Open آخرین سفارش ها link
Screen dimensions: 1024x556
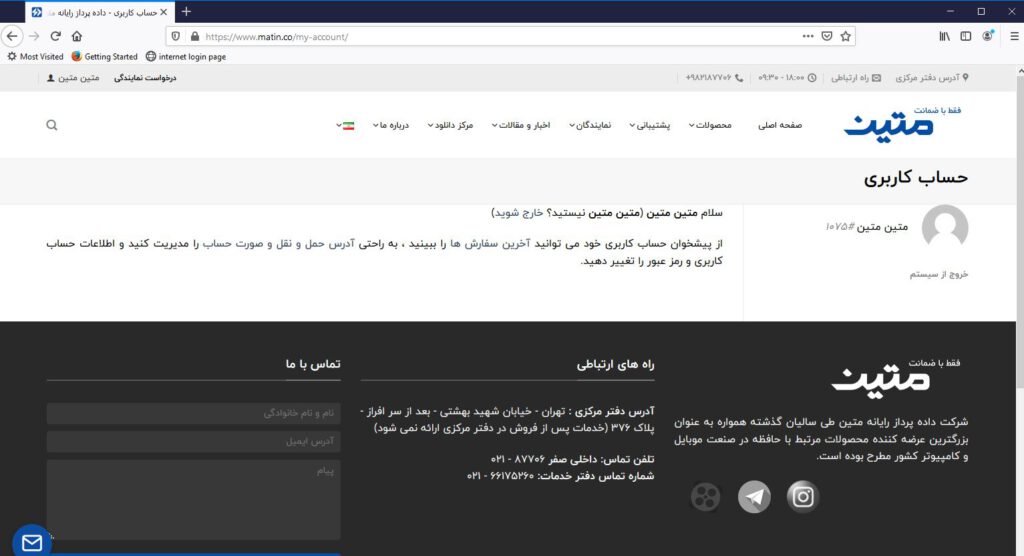(488, 244)
